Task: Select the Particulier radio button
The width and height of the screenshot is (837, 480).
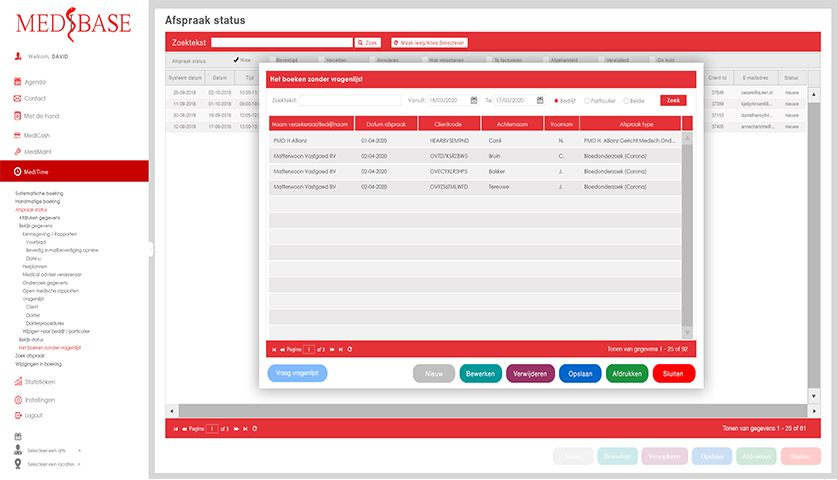Action: [x=587, y=100]
